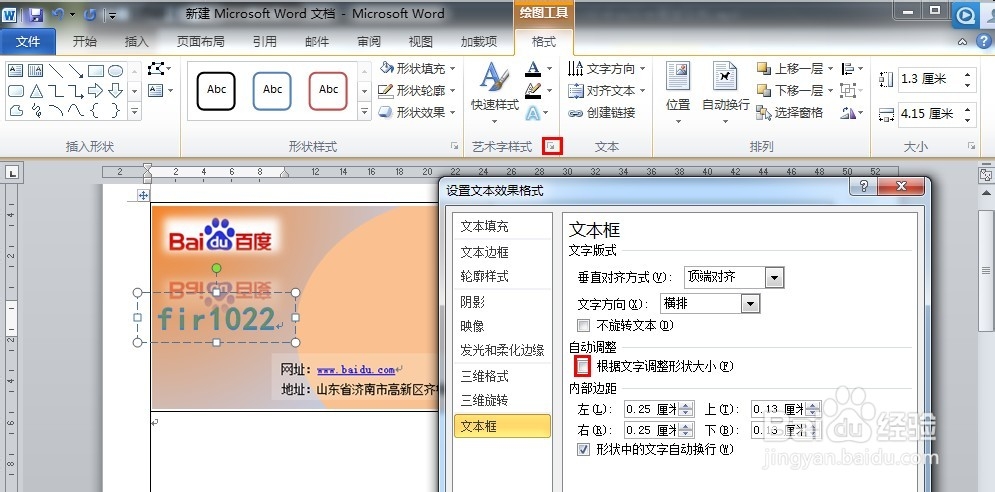The height and width of the screenshot is (492, 995).
Task: Open Shape Fill (形状填充) dropdown
Action: (x=418, y=69)
